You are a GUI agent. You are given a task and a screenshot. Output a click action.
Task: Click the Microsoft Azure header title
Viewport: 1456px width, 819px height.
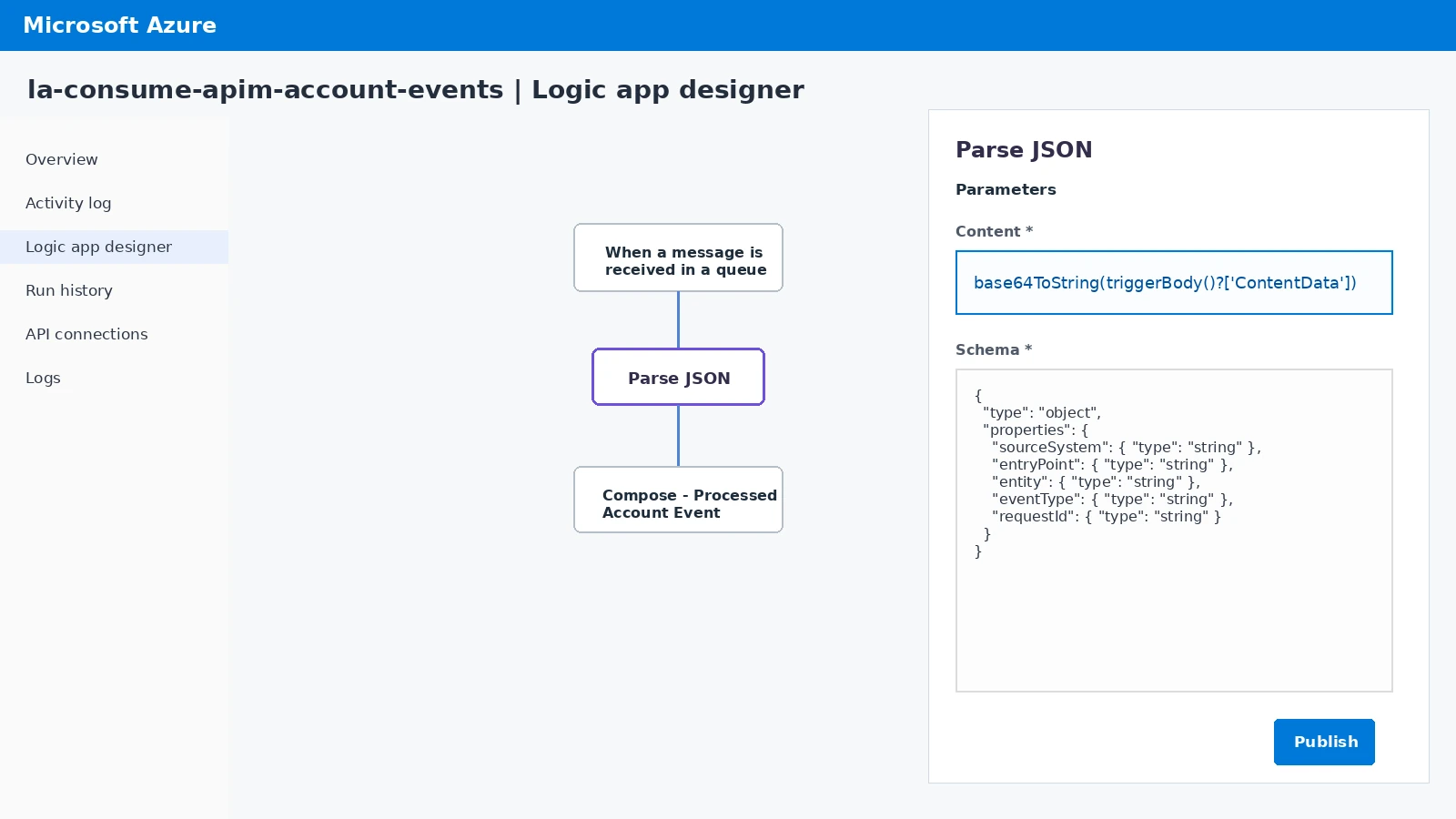[x=119, y=25]
